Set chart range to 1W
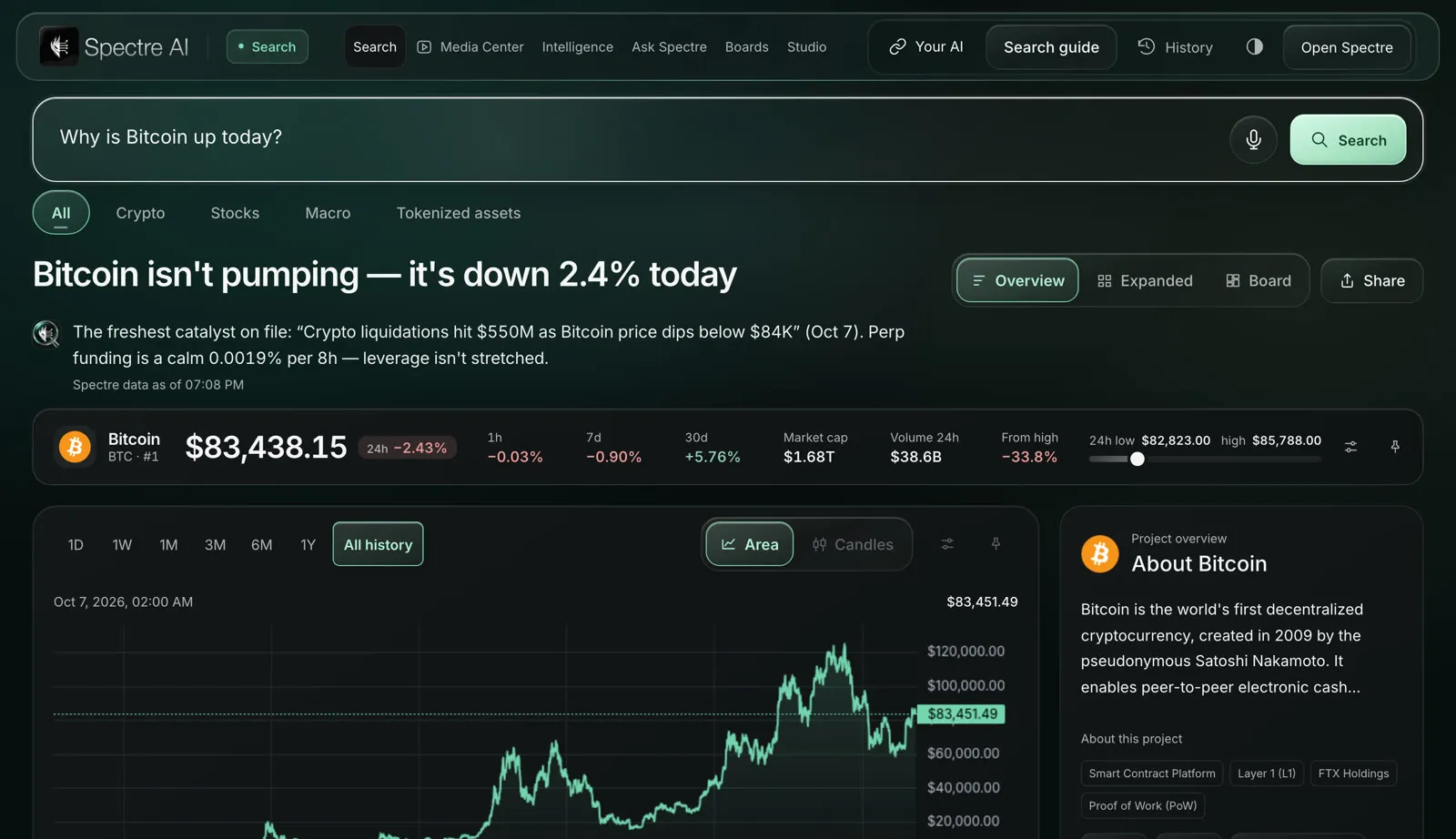Screen dimensions: 1456x839 (122, 544)
